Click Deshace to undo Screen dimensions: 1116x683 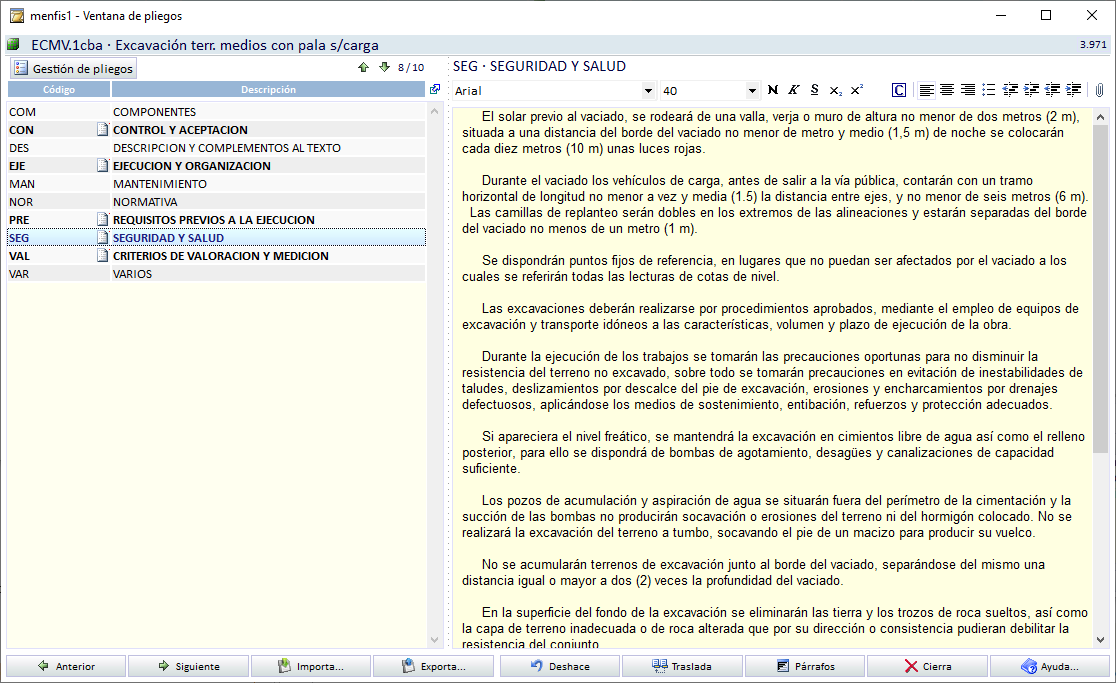(x=560, y=666)
